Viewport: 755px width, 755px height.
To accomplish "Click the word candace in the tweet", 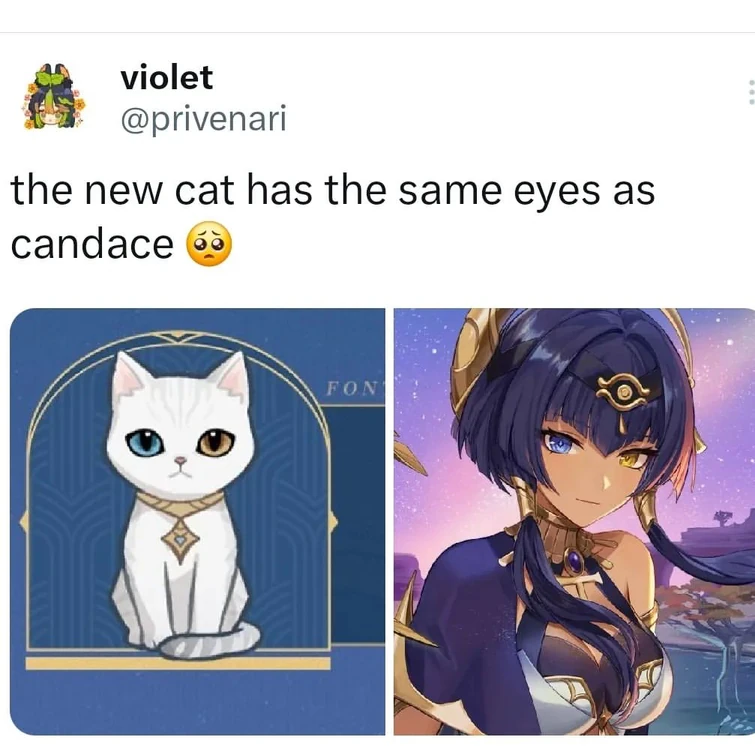I will point(92,244).
